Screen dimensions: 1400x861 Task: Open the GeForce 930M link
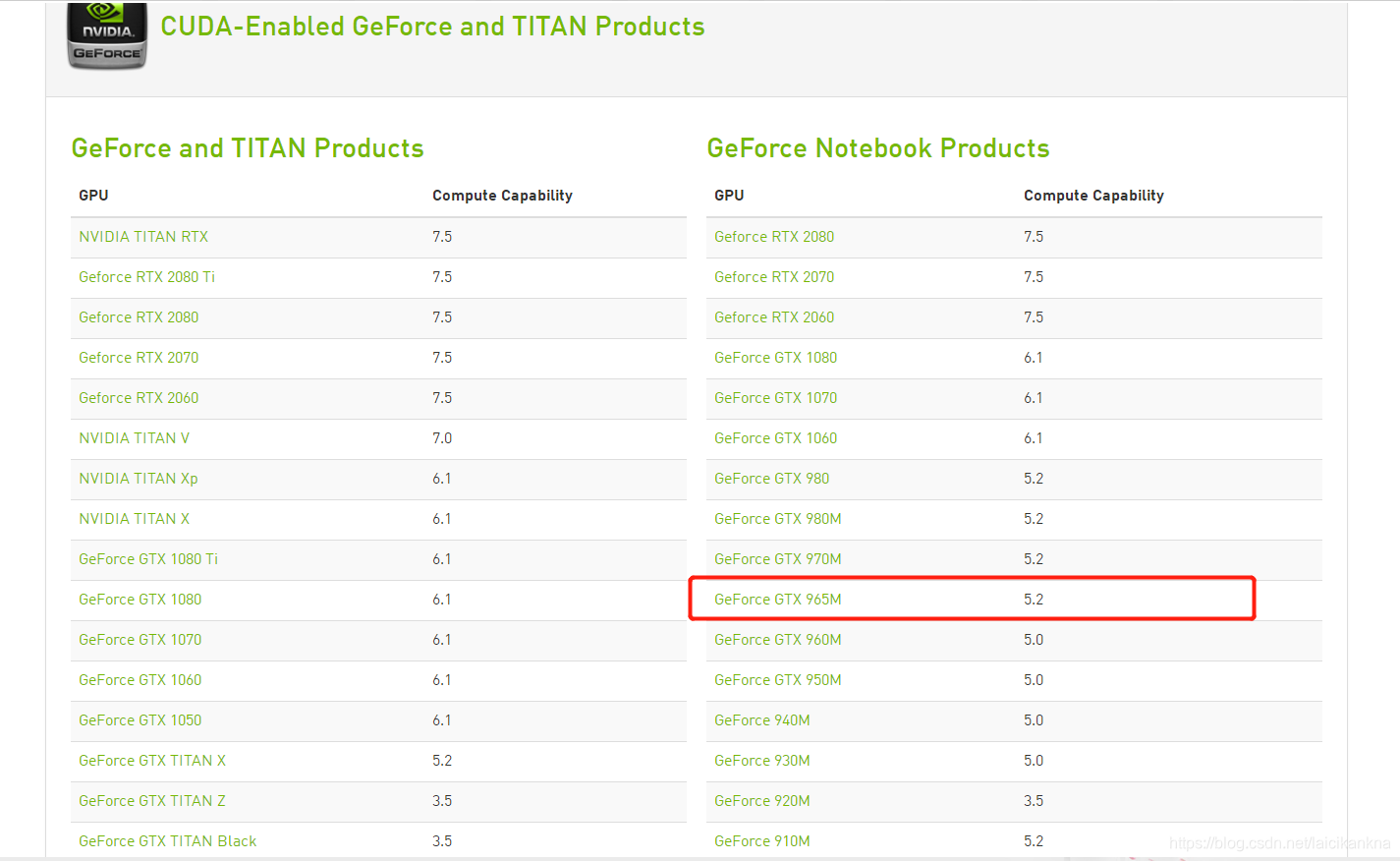(762, 761)
